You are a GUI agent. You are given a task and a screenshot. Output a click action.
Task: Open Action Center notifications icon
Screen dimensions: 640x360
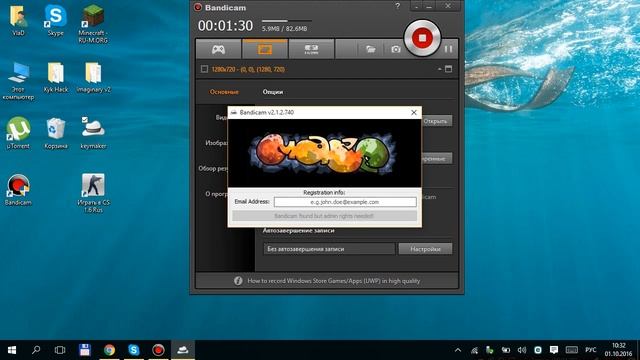coord(554,350)
